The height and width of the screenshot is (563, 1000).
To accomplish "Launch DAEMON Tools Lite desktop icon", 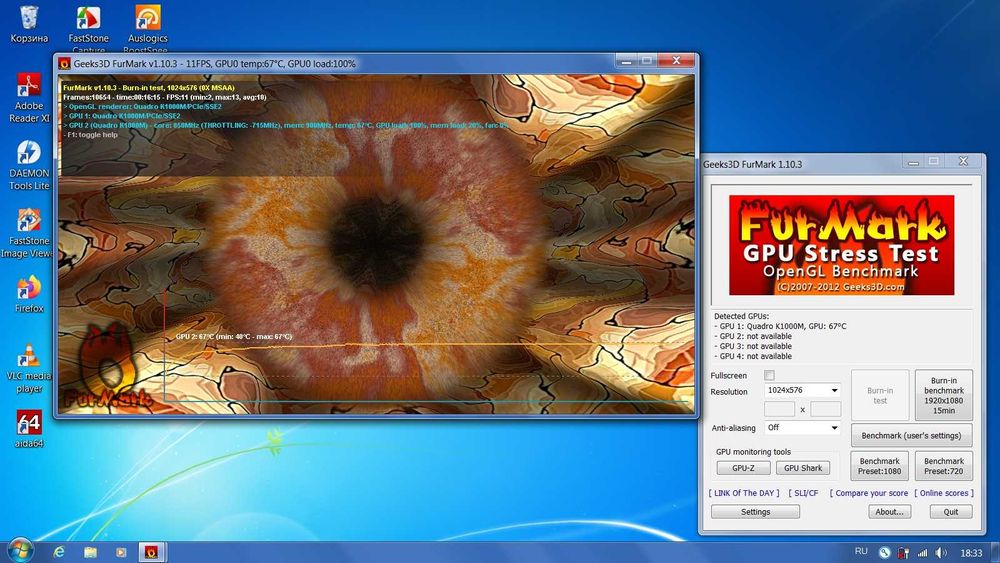I will coord(29,165).
